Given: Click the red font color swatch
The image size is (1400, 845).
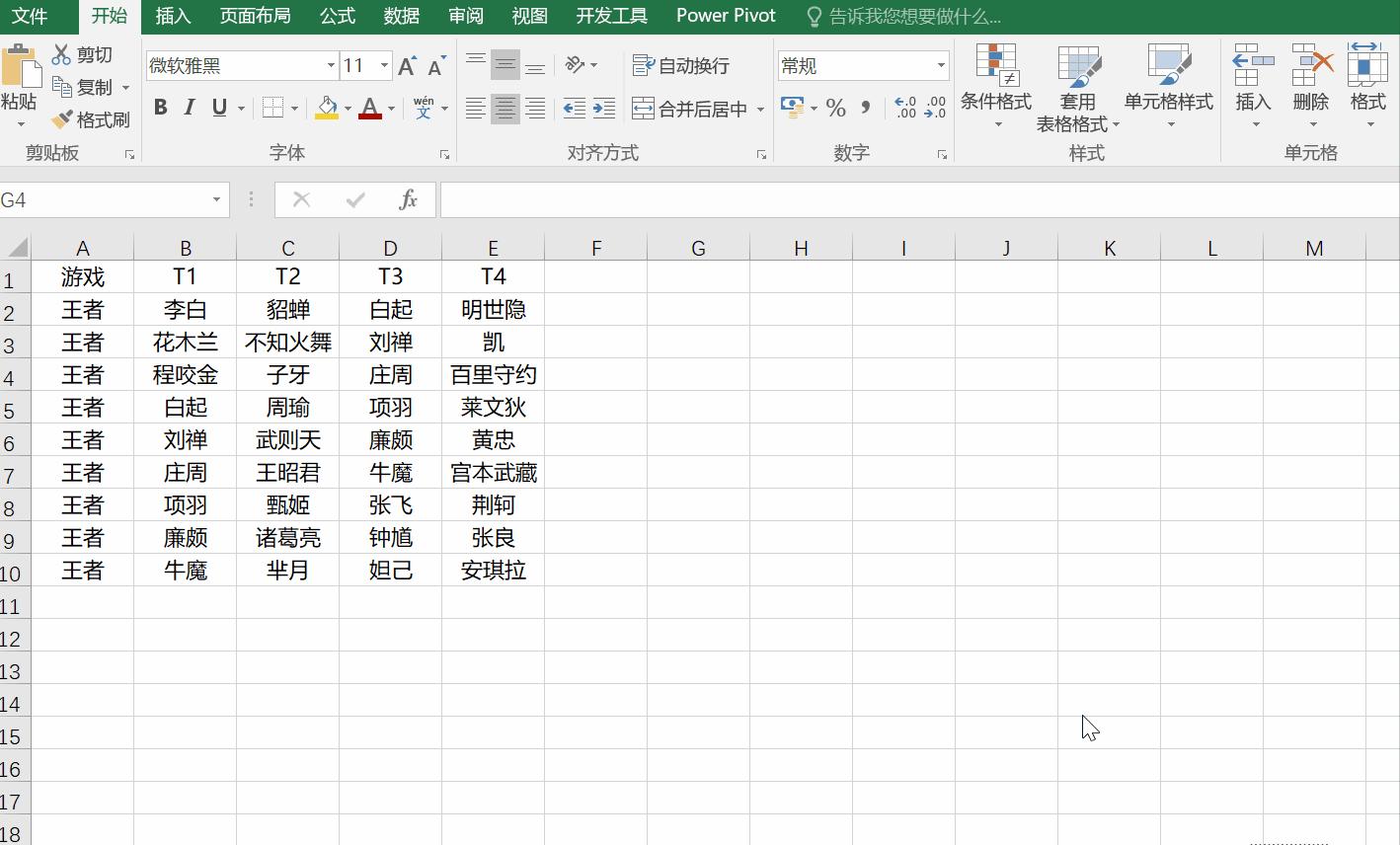Looking at the screenshot, I should [370, 116].
